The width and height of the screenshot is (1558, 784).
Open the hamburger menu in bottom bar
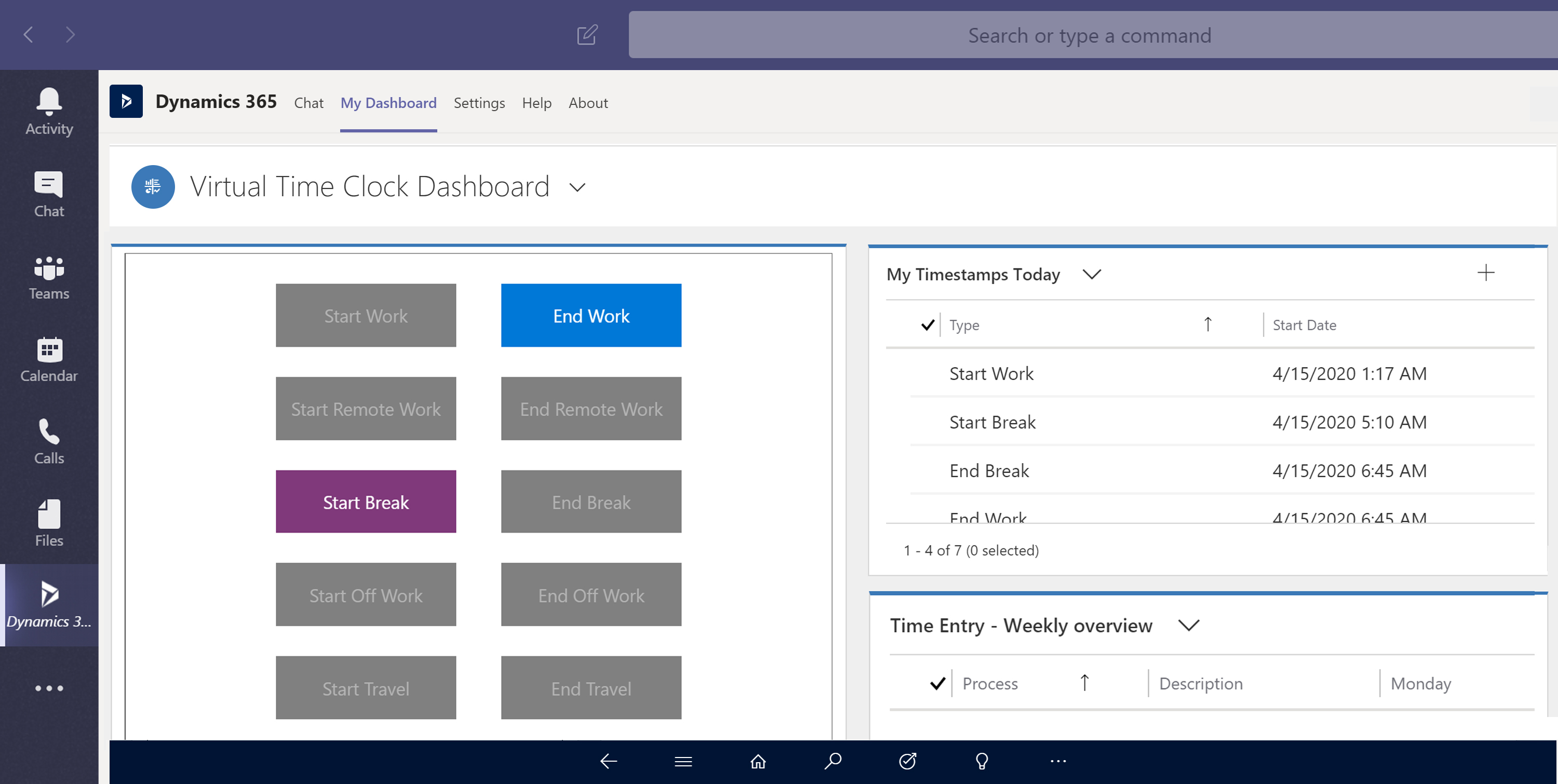point(683,761)
